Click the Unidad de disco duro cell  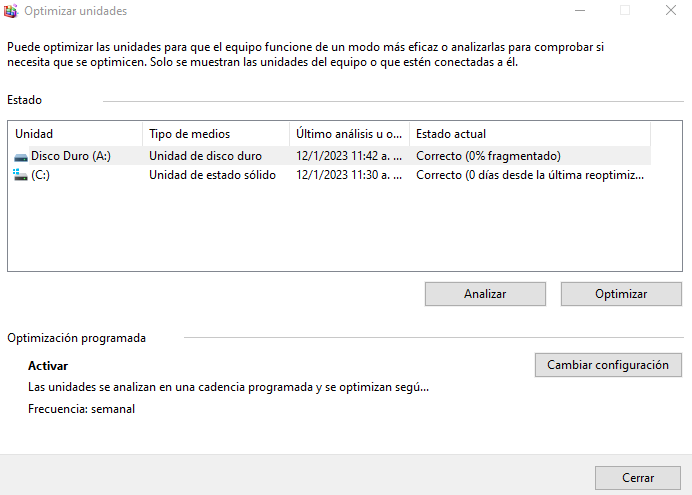click(205, 156)
